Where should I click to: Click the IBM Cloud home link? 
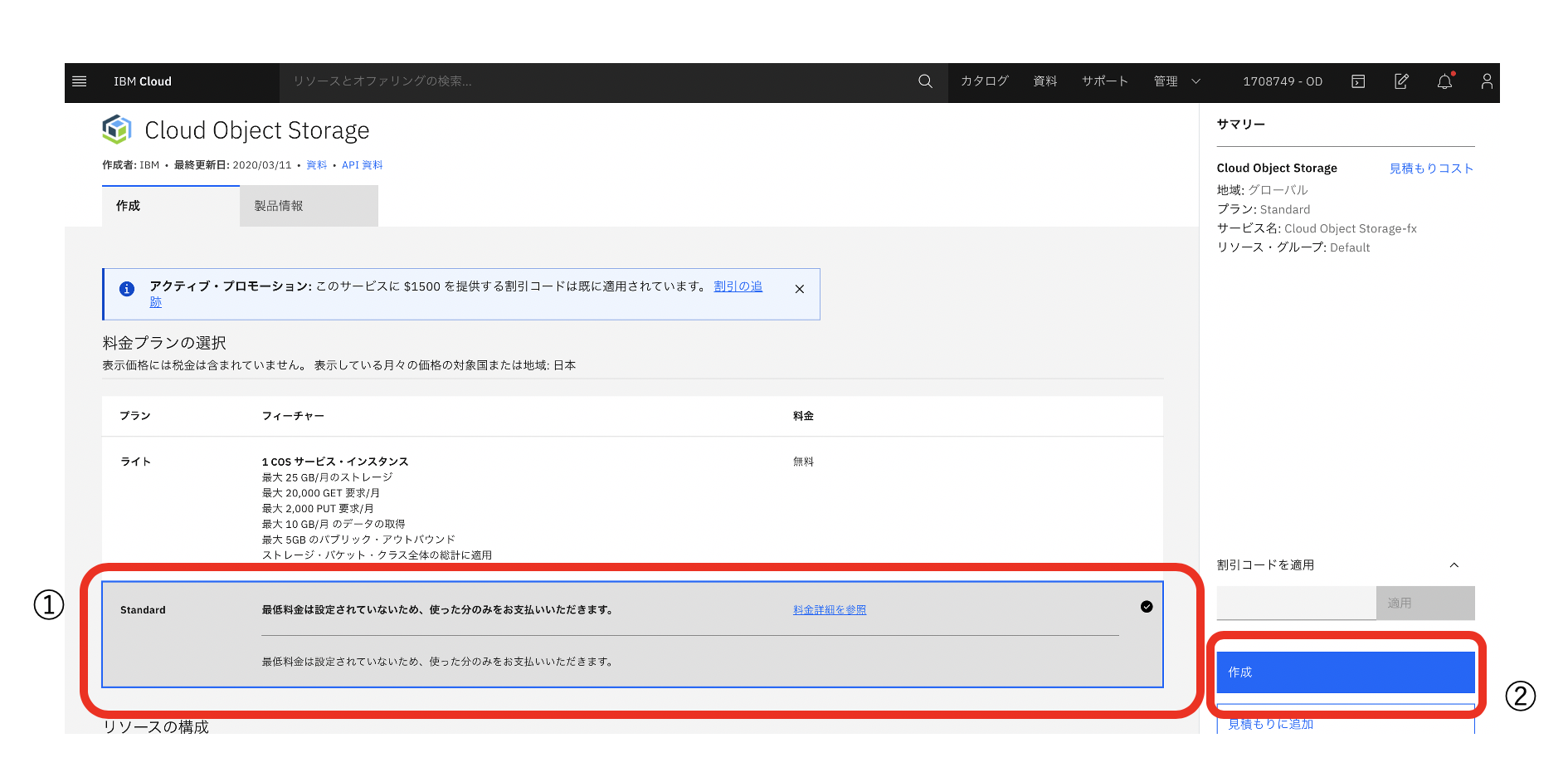(143, 81)
